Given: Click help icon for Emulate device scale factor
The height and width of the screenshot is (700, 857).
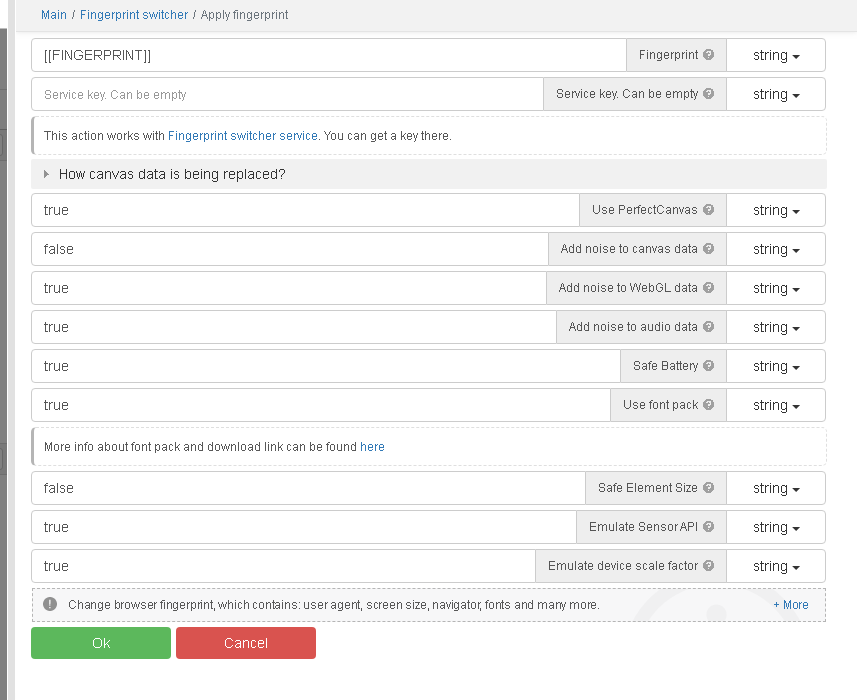Looking at the screenshot, I should (x=709, y=566).
